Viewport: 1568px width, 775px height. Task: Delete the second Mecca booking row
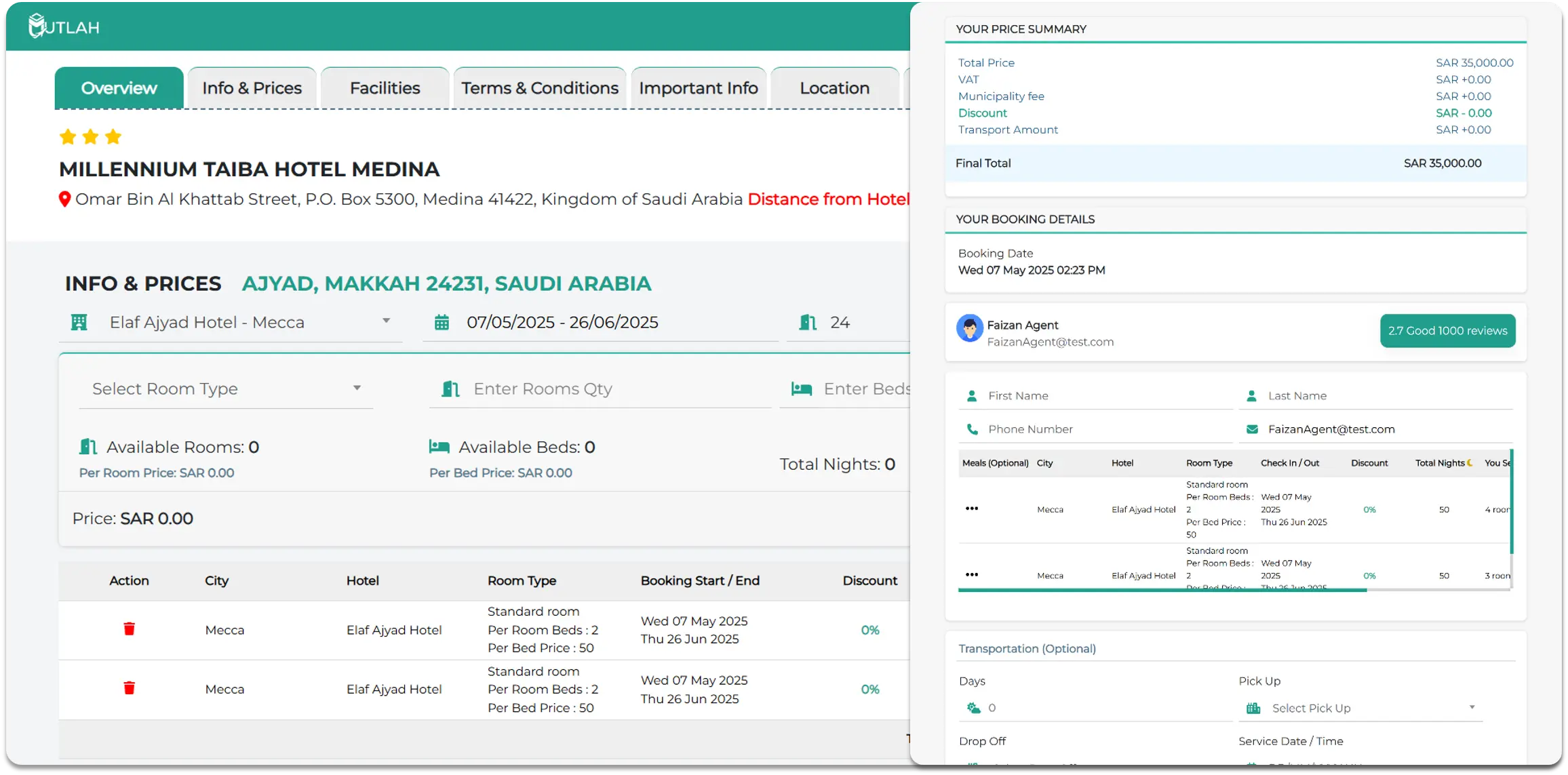pyautogui.click(x=130, y=688)
